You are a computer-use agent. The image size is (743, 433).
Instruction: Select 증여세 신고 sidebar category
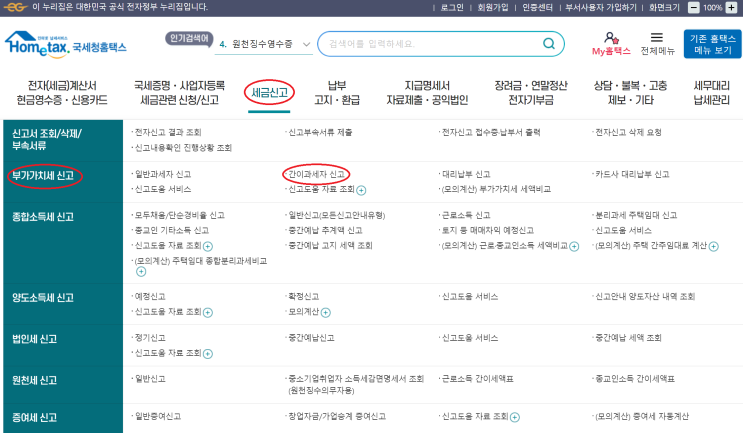[35, 418]
